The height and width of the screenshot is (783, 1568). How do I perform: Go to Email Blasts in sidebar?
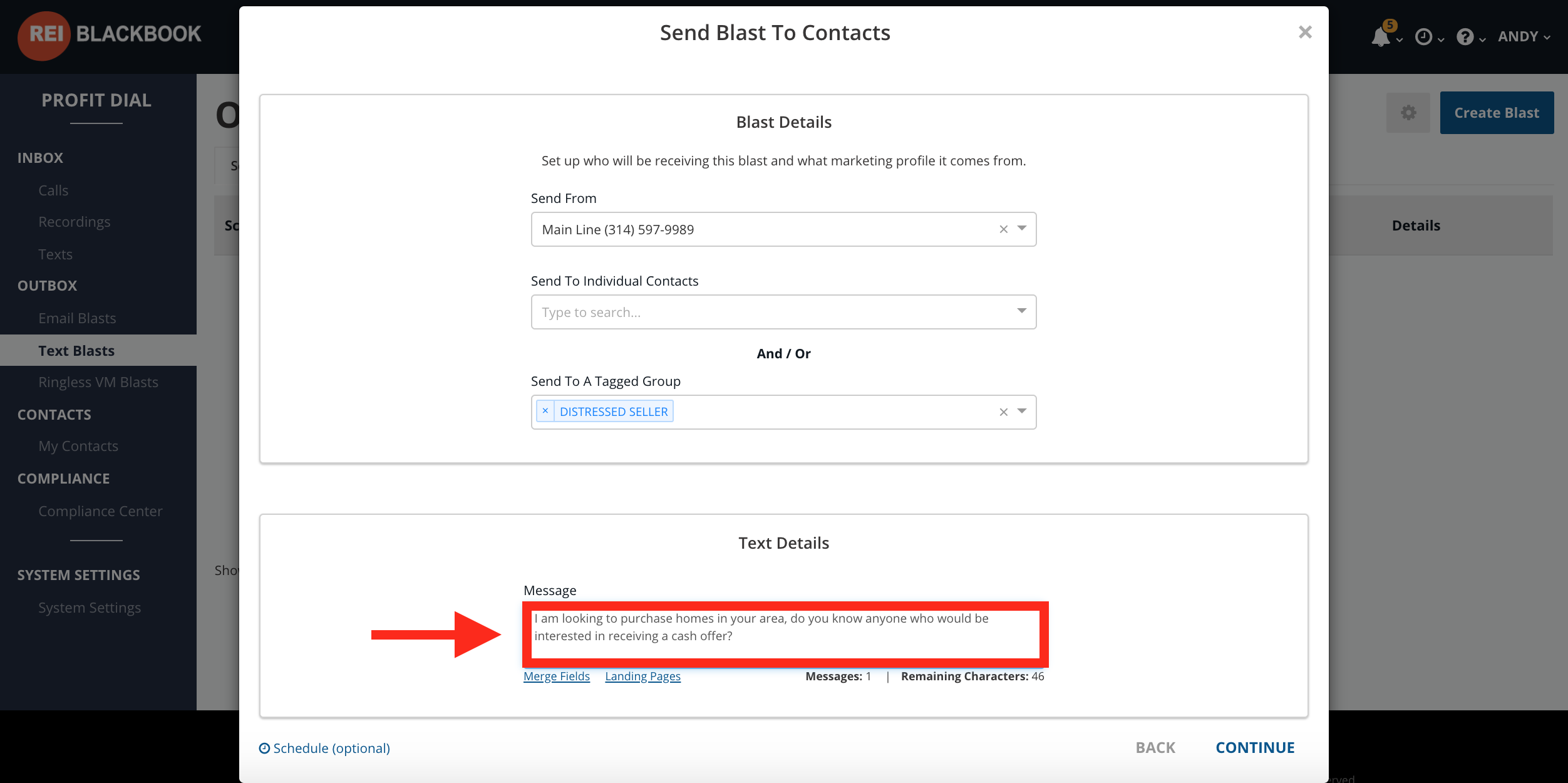point(77,318)
